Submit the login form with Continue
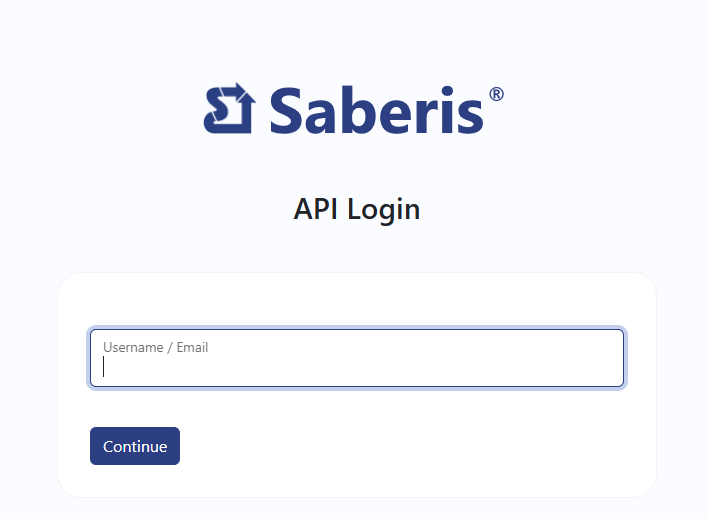The width and height of the screenshot is (709, 519). [135, 446]
